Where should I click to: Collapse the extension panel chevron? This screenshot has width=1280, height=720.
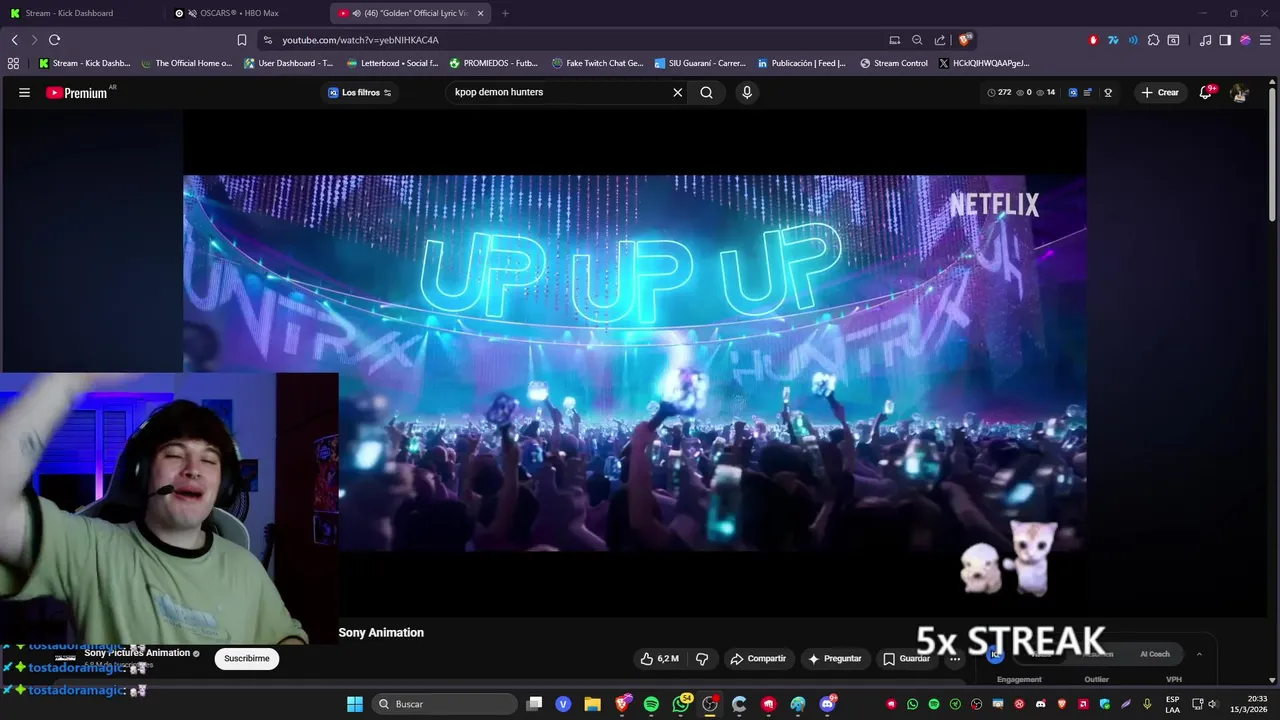pos(1199,654)
